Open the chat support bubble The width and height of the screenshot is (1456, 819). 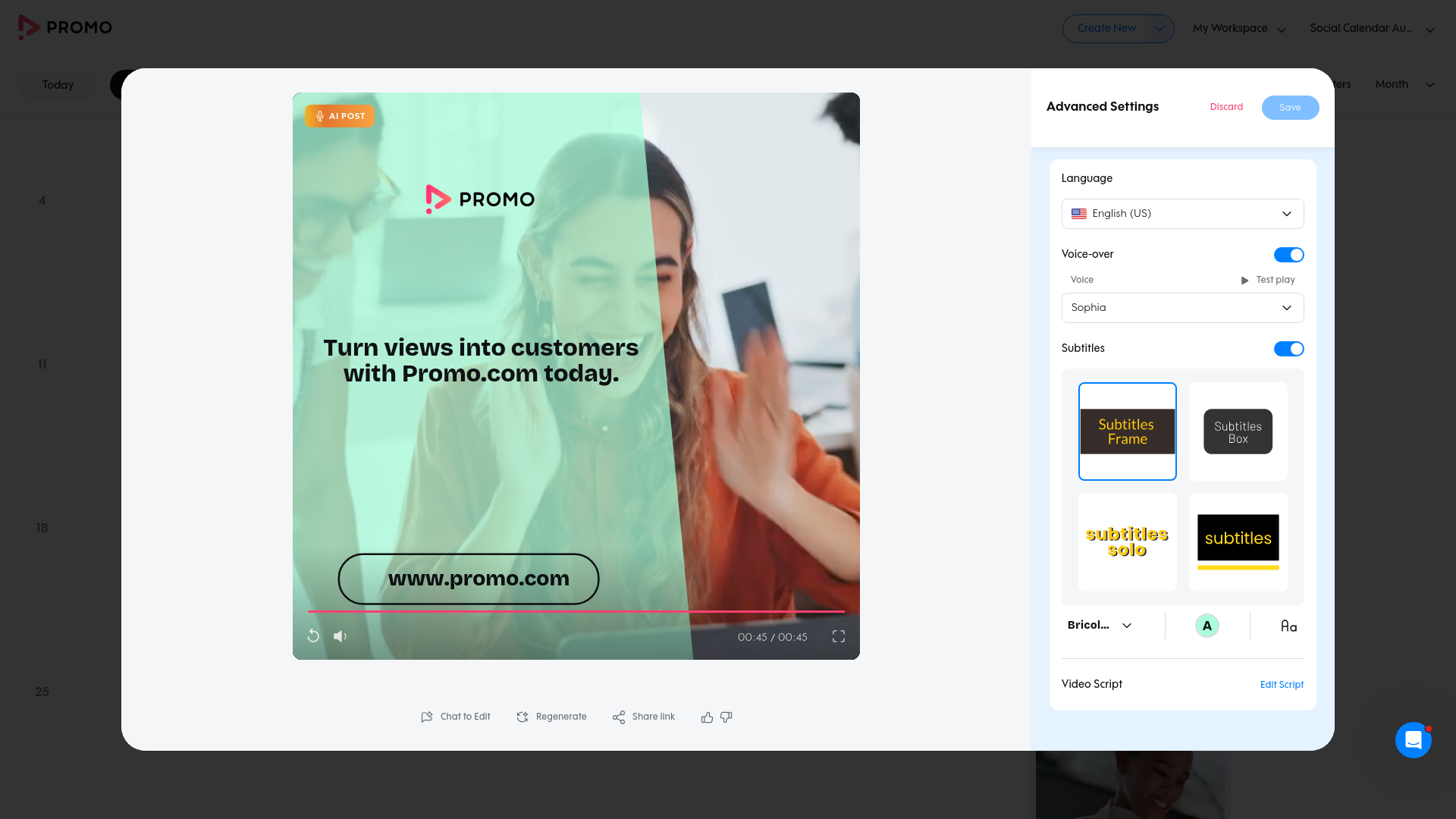click(x=1414, y=740)
